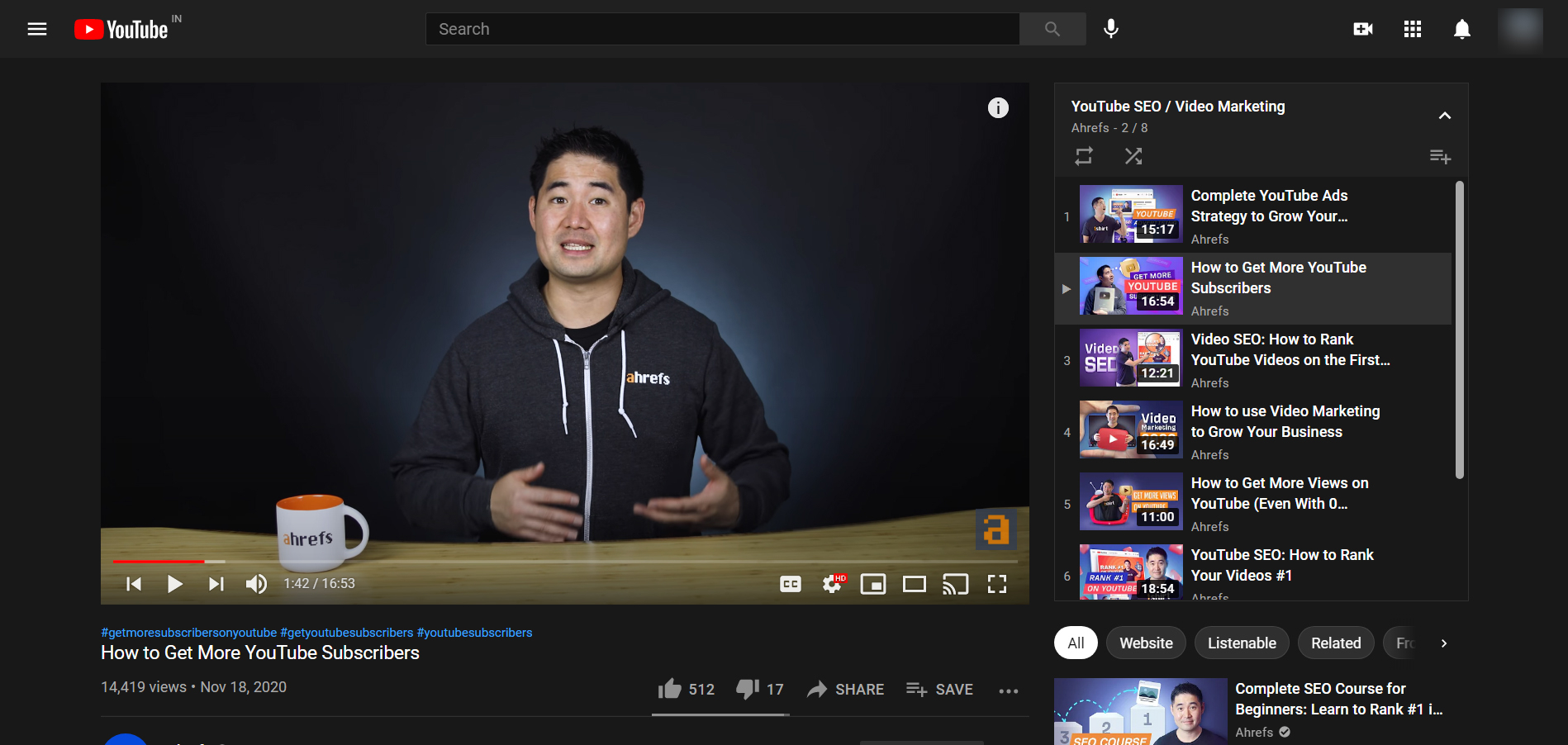Screen dimensions: 1568x745
Task: Open the notifications bell
Action: coord(1462,29)
